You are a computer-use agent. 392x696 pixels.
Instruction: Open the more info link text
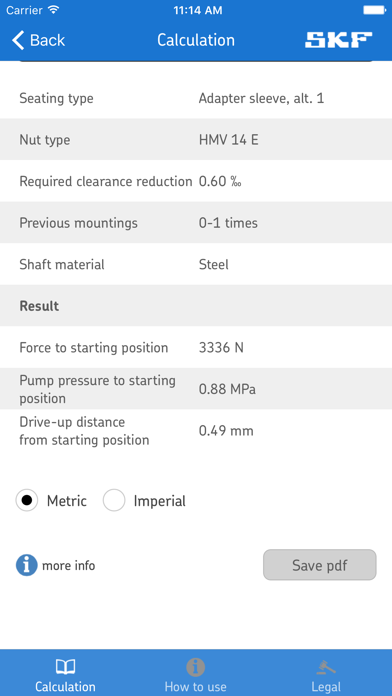pos(69,566)
